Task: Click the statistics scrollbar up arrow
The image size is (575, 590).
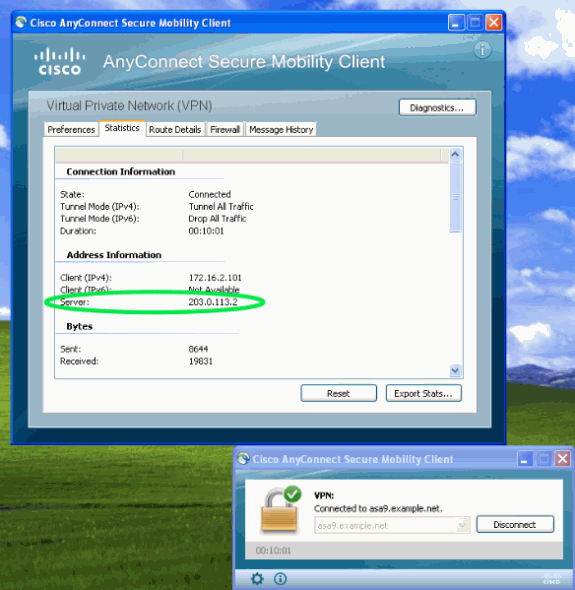Action: click(x=455, y=154)
